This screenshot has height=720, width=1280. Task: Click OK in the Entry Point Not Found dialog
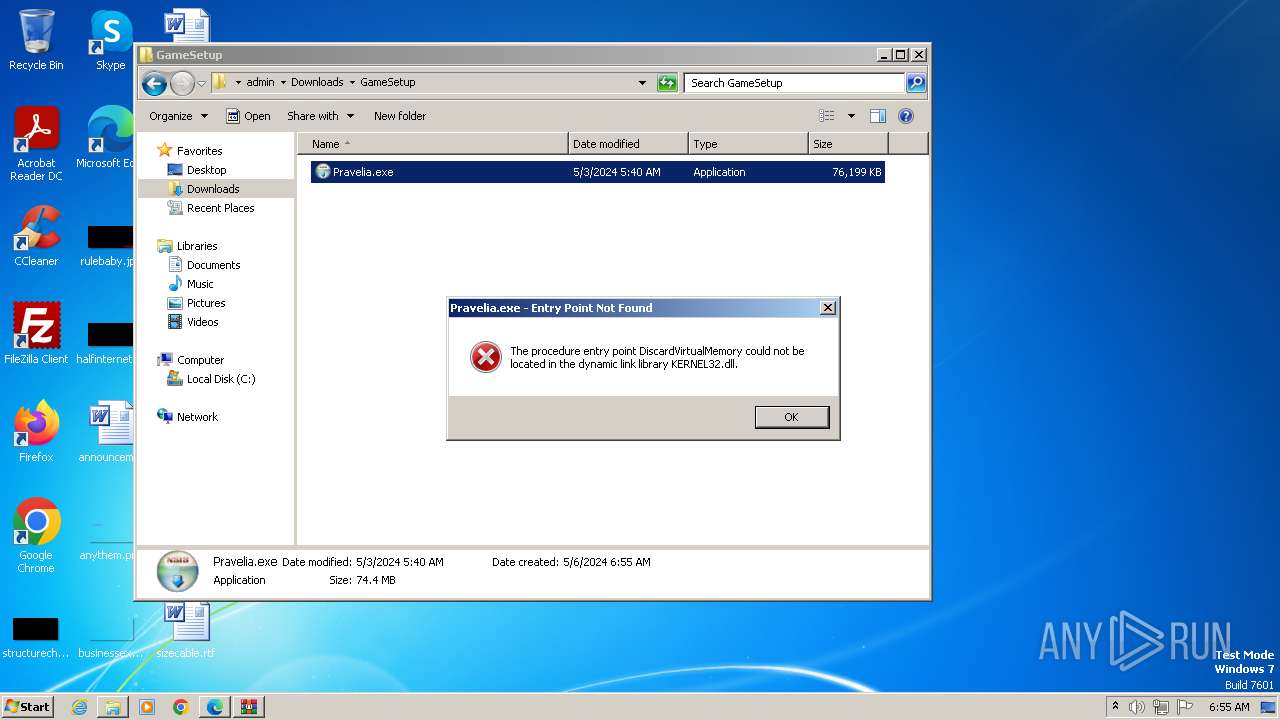(x=791, y=417)
